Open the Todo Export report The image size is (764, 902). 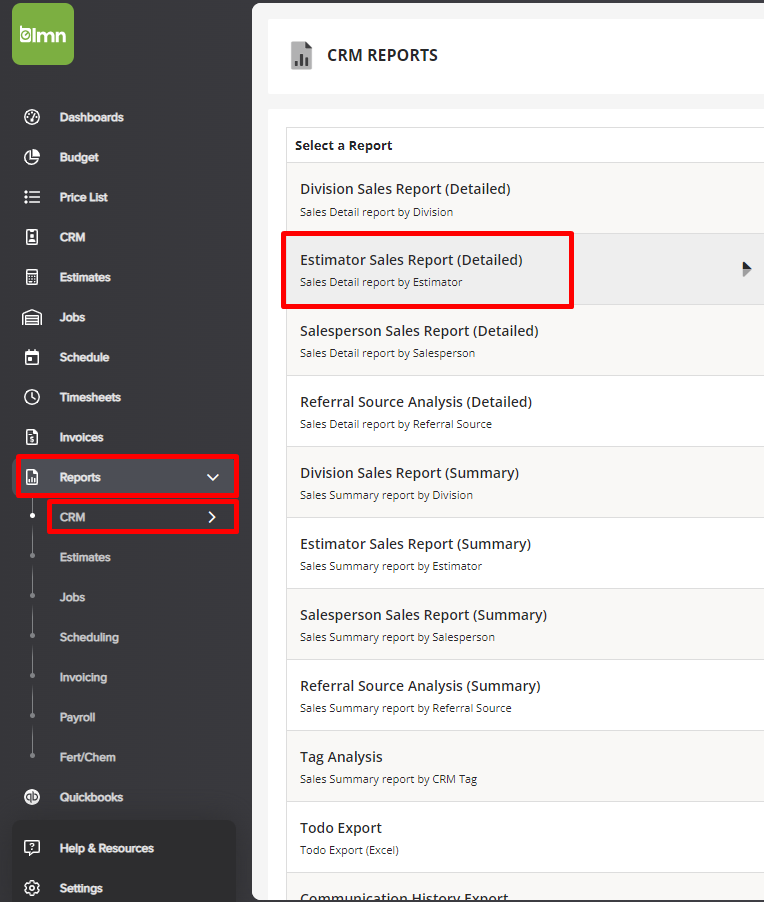coord(525,837)
